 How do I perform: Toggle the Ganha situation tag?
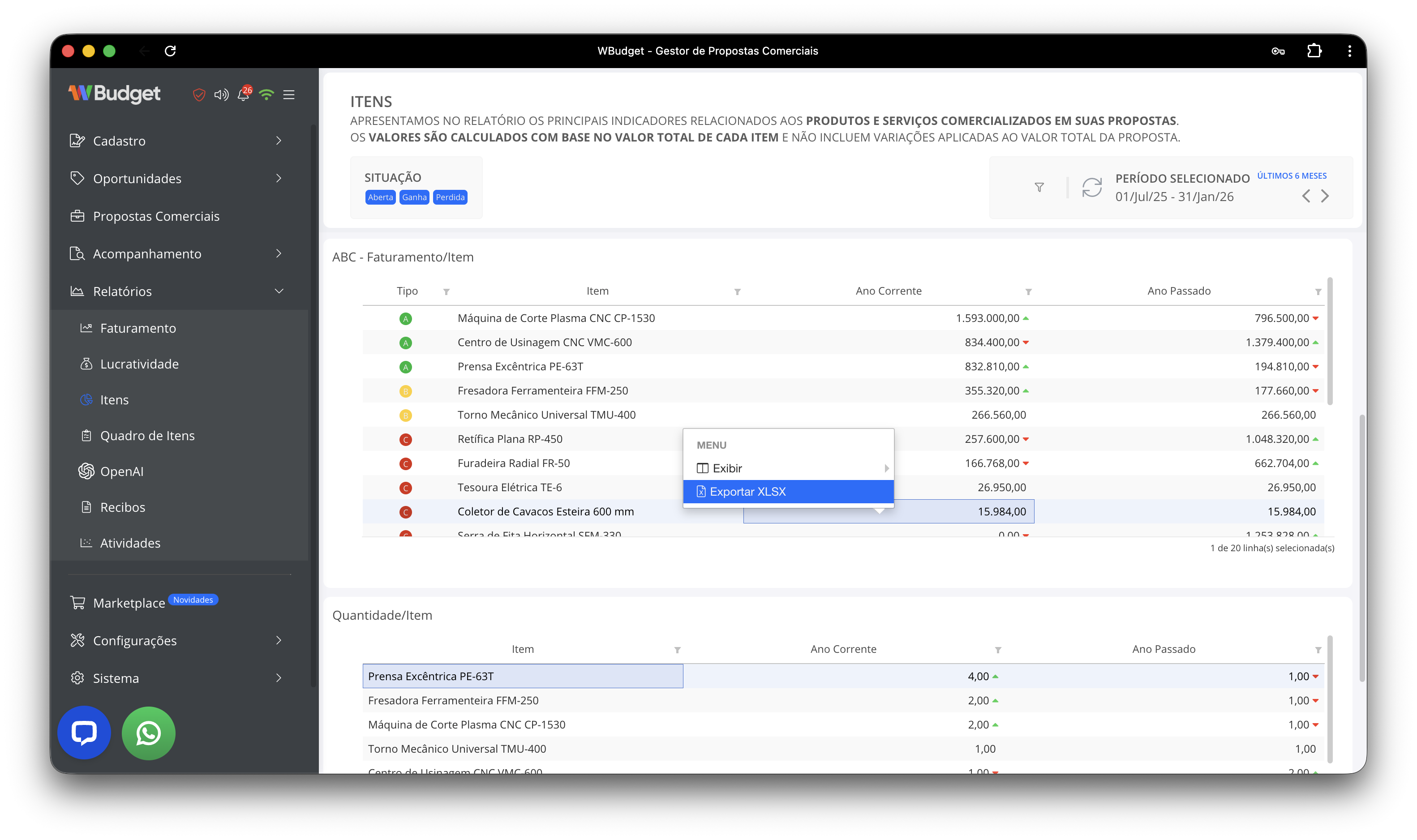pos(414,197)
